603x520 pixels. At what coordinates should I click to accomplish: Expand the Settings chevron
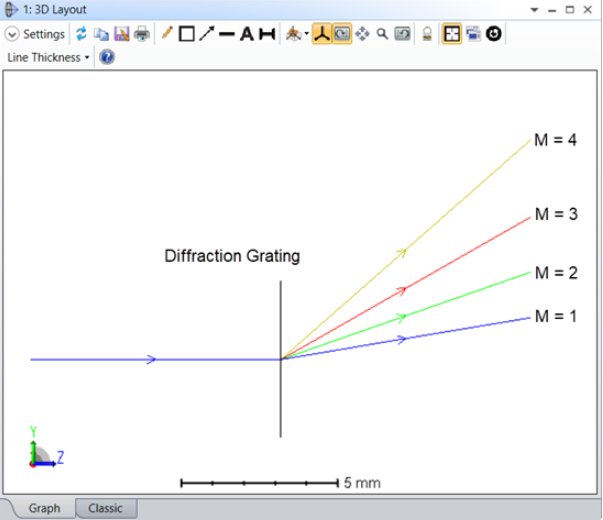click(12, 34)
